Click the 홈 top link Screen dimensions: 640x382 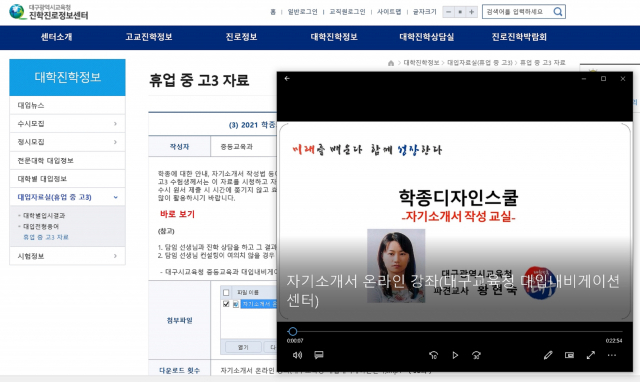click(273, 12)
